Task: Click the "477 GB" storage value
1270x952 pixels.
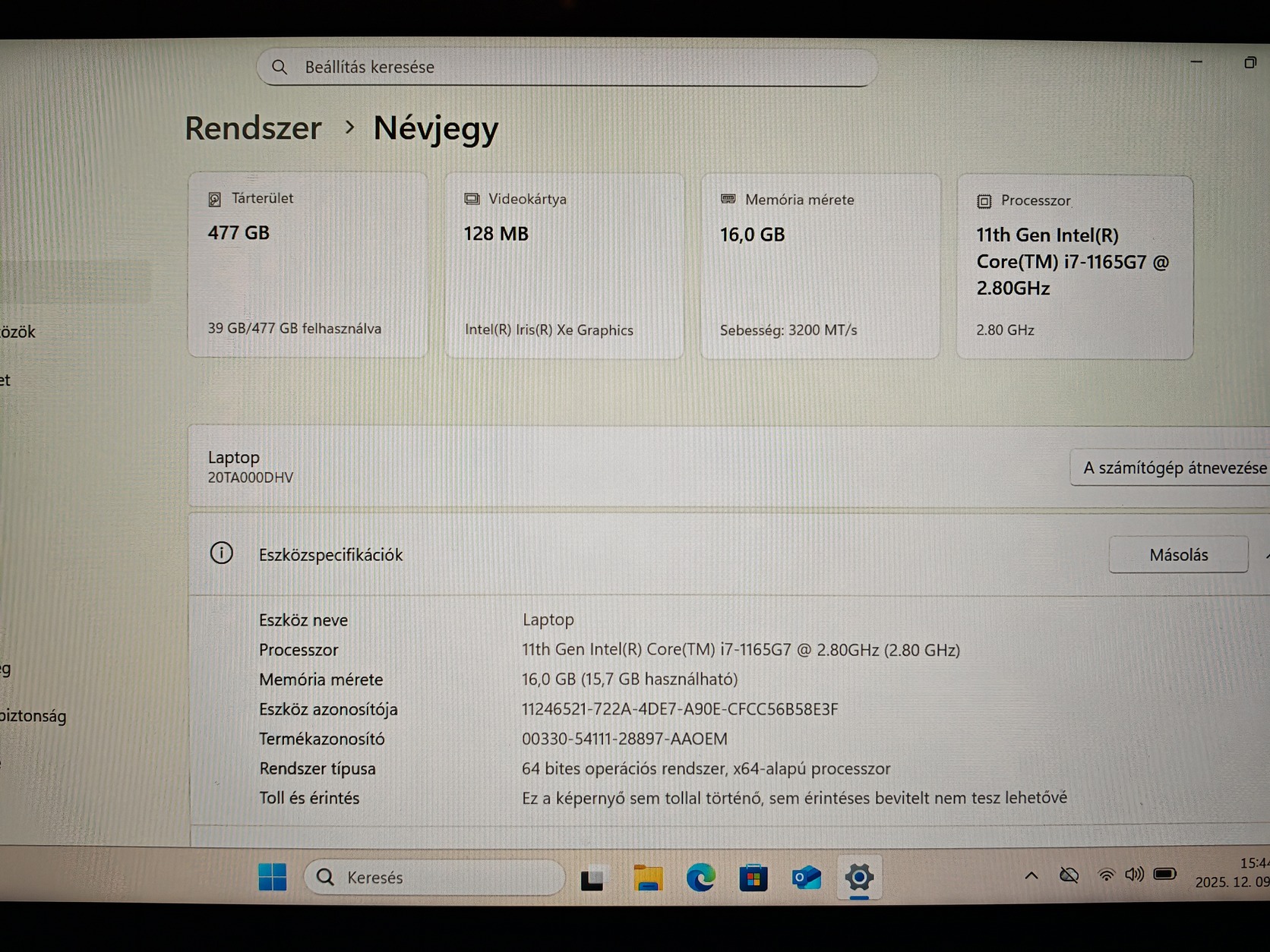Action: pos(239,233)
